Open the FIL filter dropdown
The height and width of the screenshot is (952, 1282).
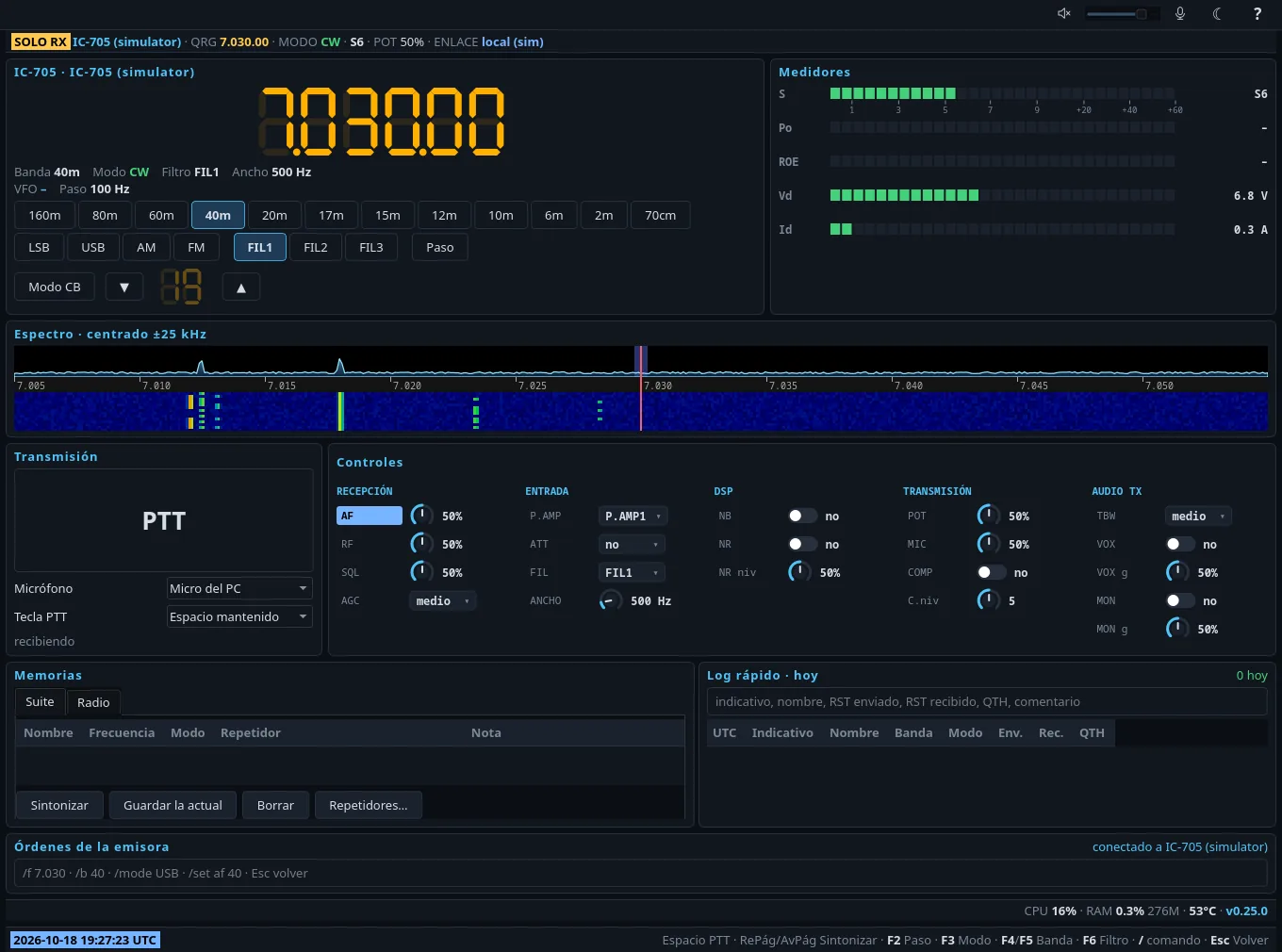coord(632,572)
